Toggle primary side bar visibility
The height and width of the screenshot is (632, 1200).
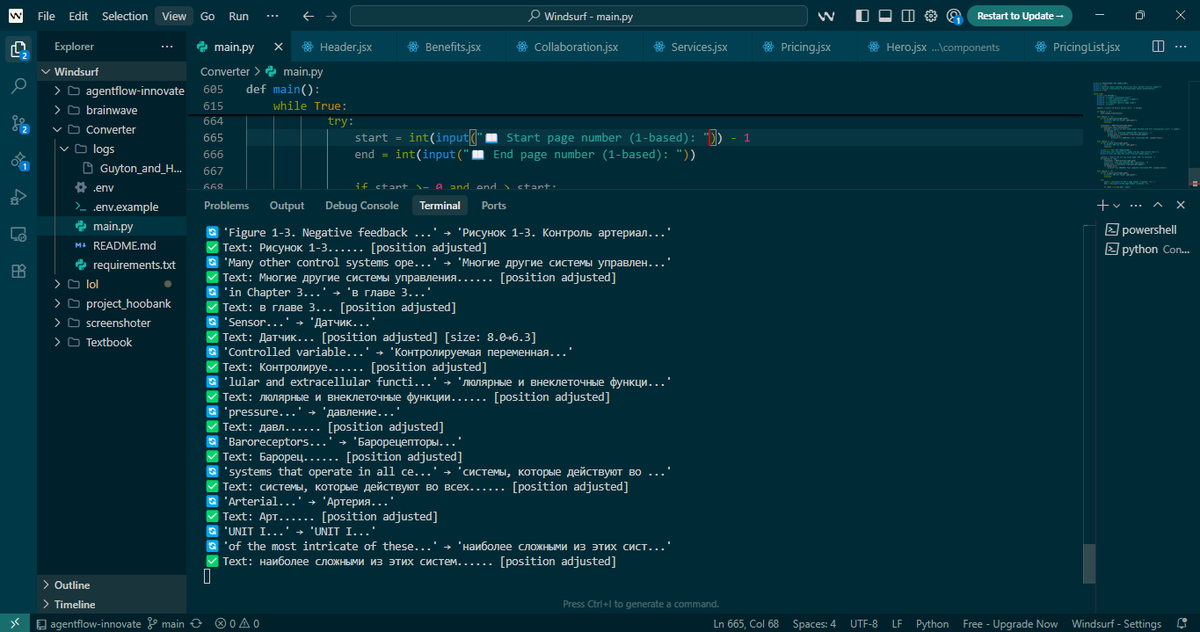coord(862,16)
